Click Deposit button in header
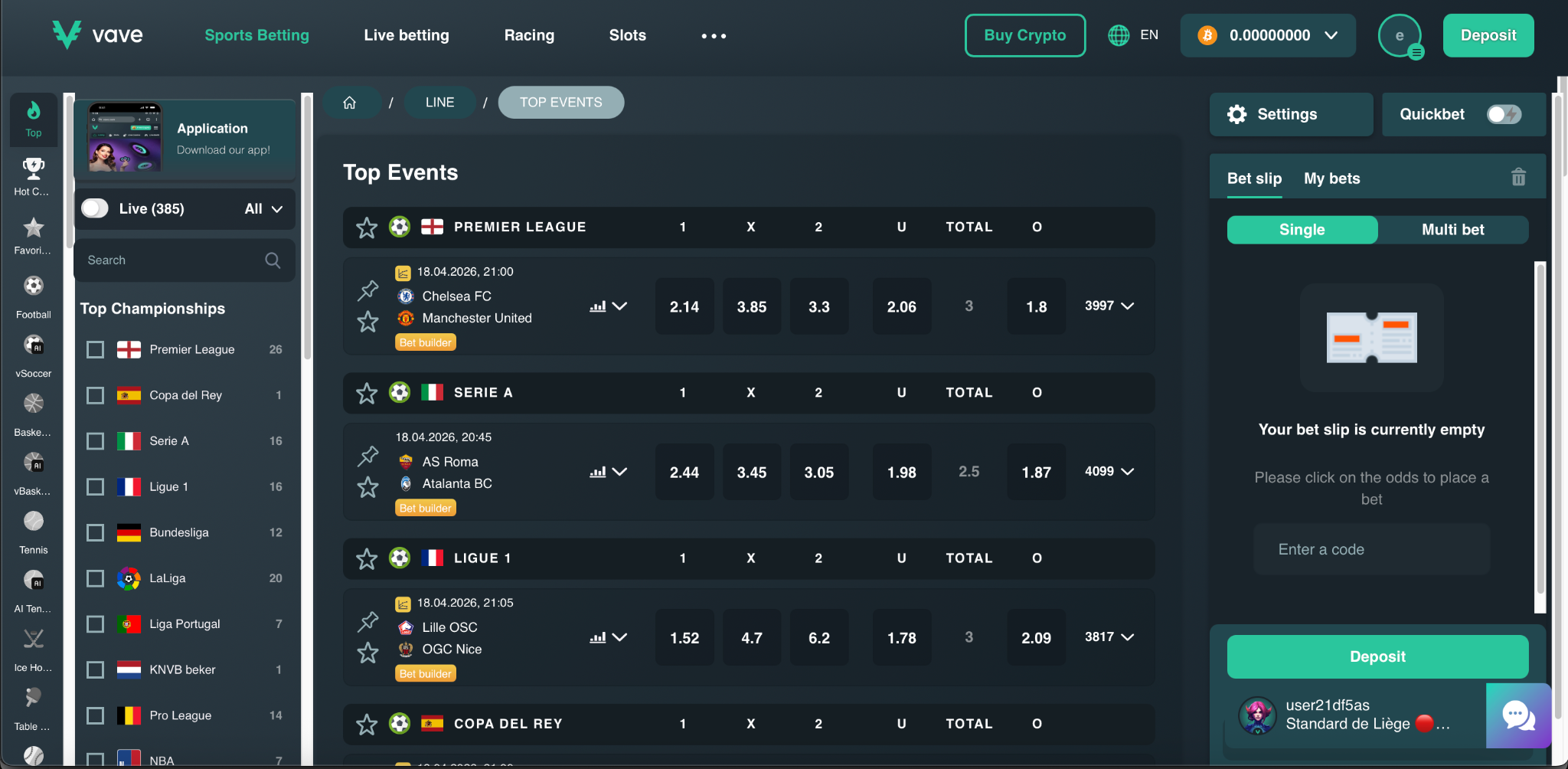 coord(1488,35)
